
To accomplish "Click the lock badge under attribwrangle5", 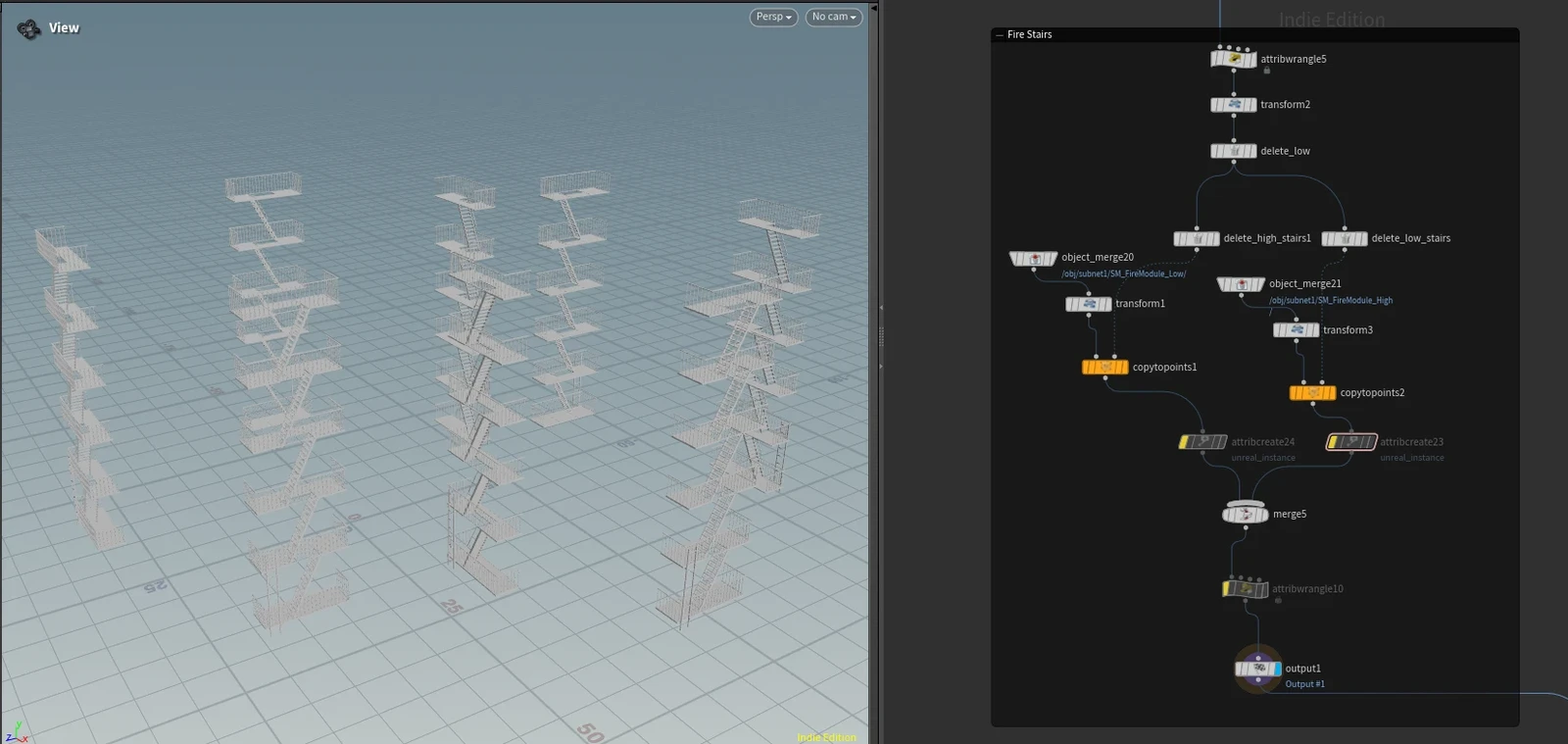I will pyautogui.click(x=1267, y=71).
